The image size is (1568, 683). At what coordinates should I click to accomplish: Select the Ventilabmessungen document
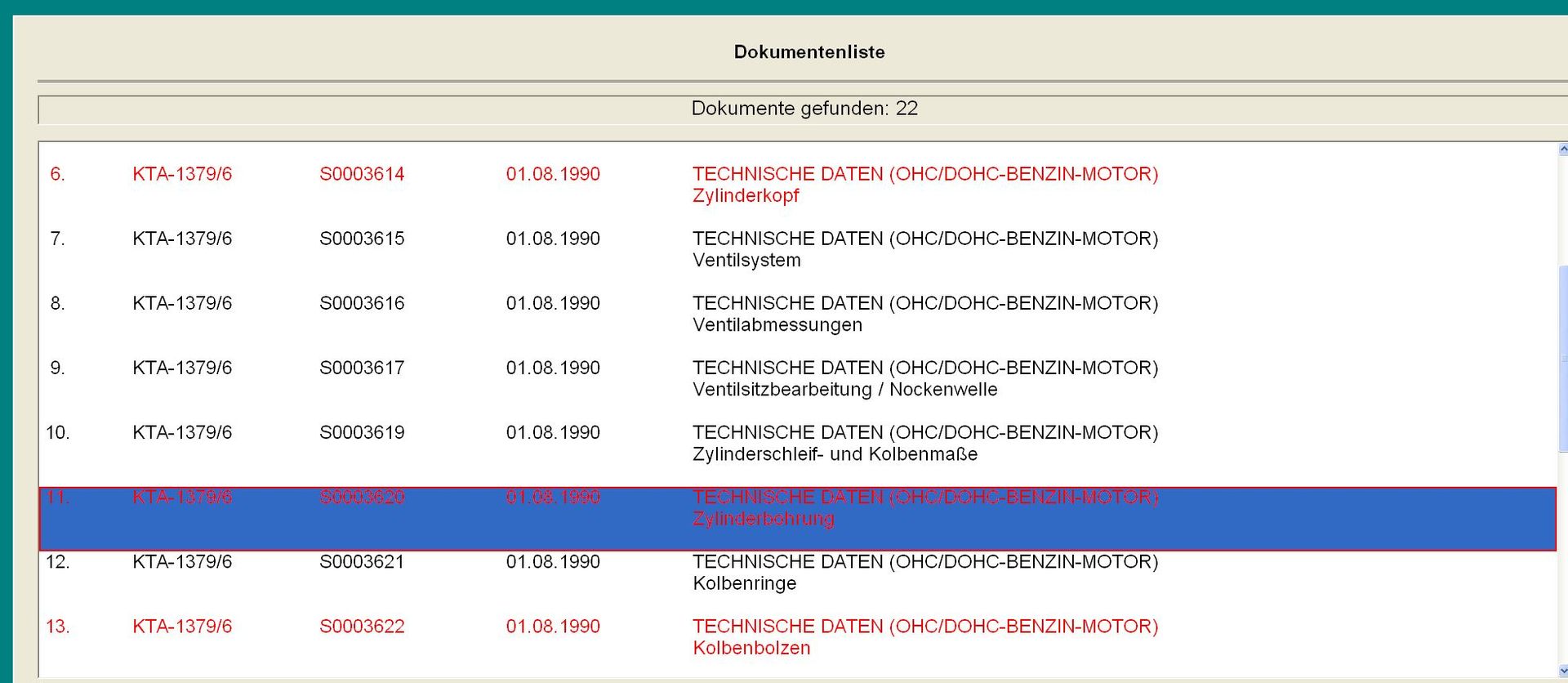pos(777,325)
